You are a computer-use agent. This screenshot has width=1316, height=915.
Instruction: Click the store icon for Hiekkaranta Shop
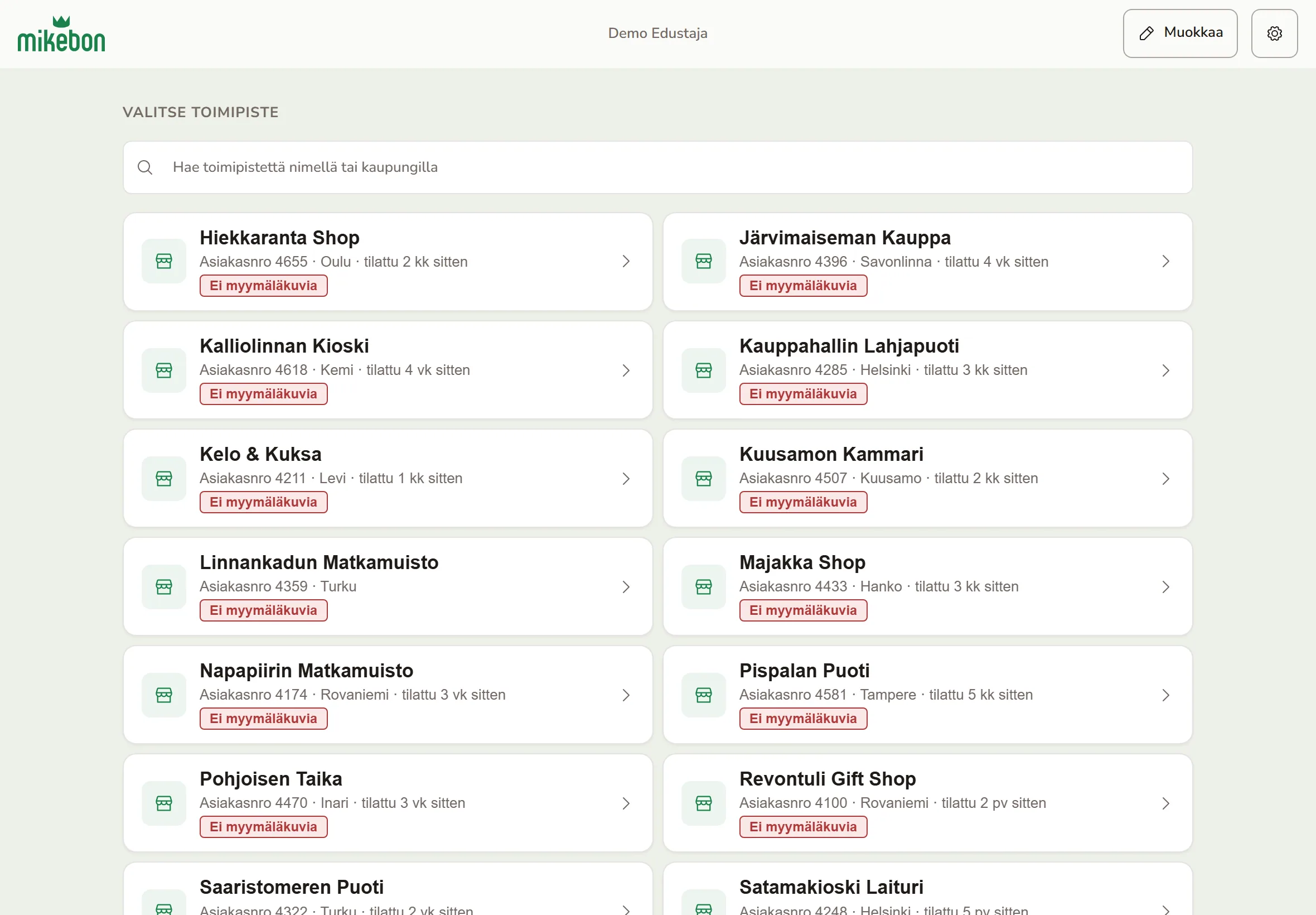pyautogui.click(x=164, y=262)
